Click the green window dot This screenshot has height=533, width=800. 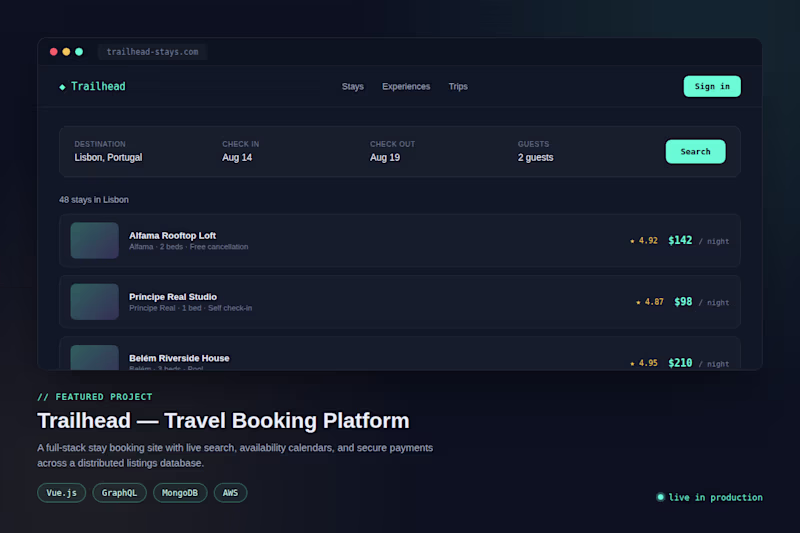(x=79, y=52)
